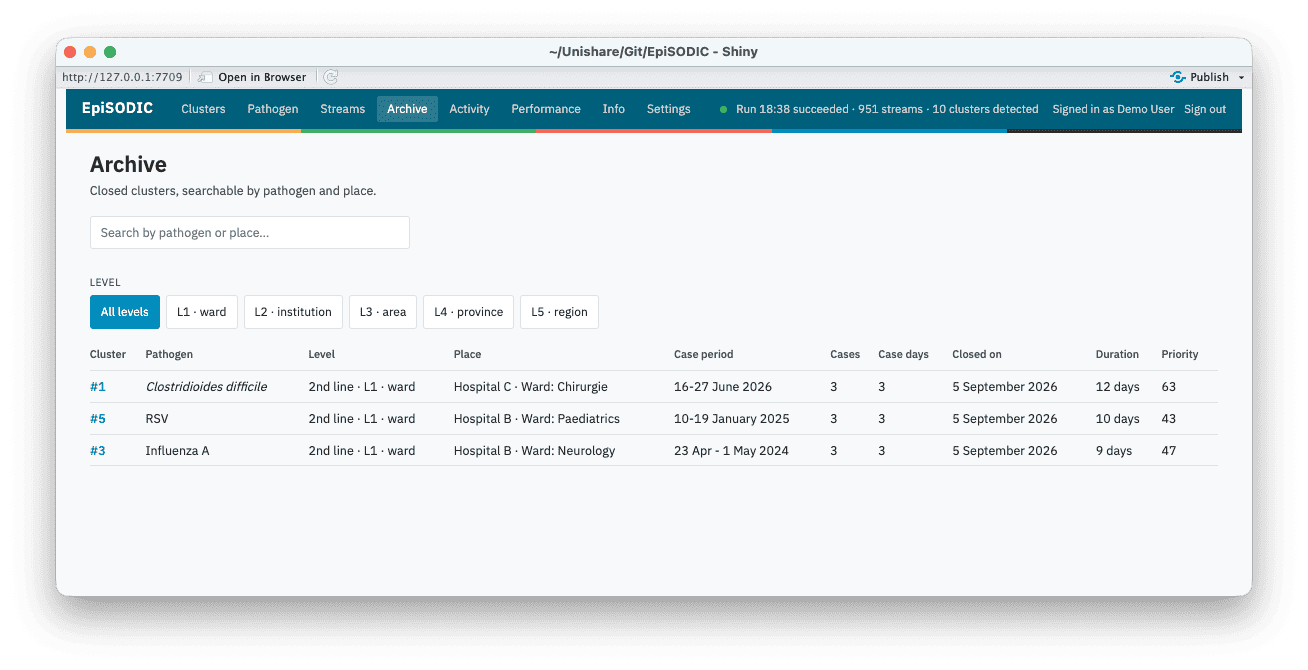Open cluster #3 link

pos(98,450)
